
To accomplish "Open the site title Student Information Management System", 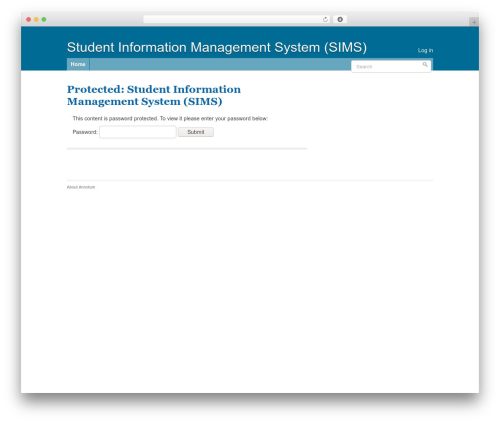I will pos(217,47).
